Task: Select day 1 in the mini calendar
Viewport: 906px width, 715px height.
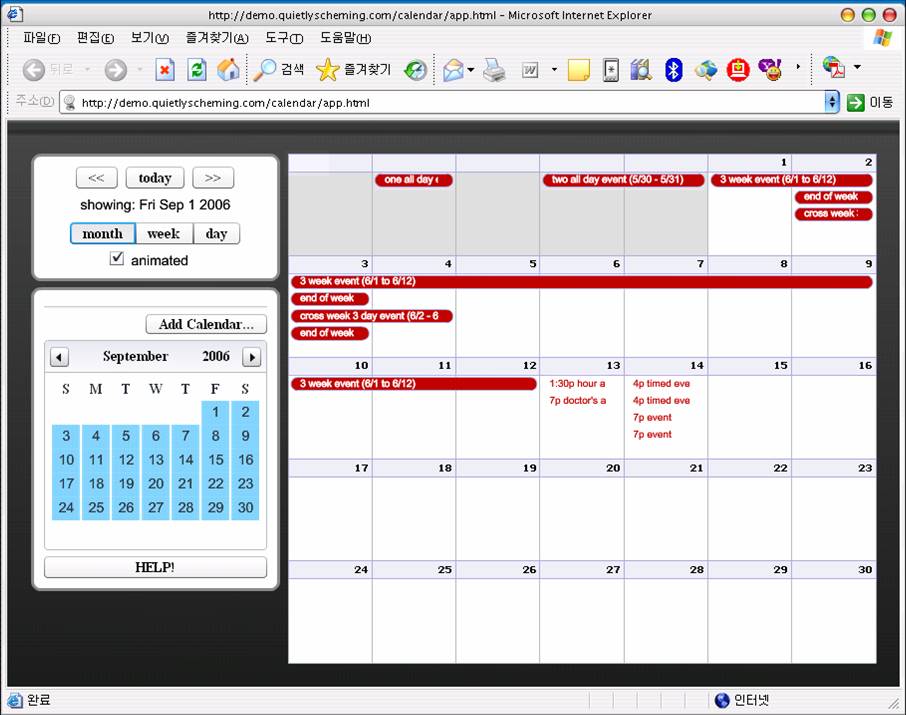Action: [x=216, y=412]
